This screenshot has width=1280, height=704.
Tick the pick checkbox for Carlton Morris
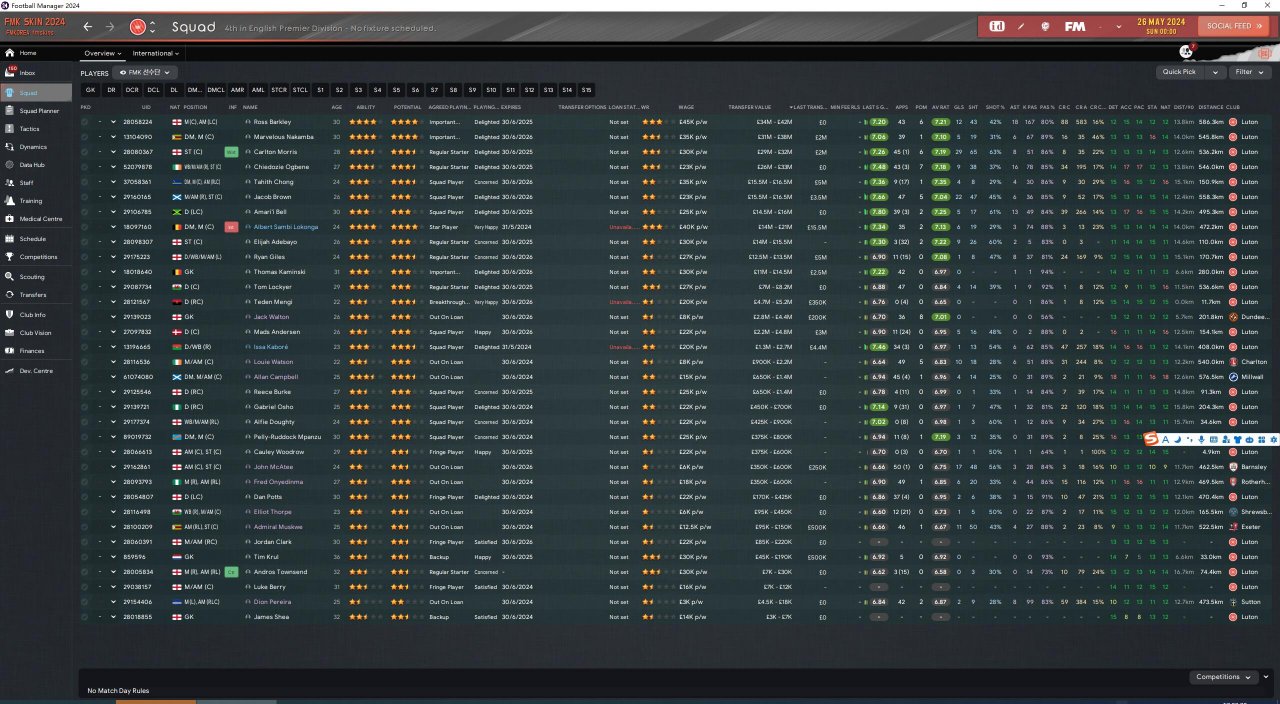coord(85,152)
